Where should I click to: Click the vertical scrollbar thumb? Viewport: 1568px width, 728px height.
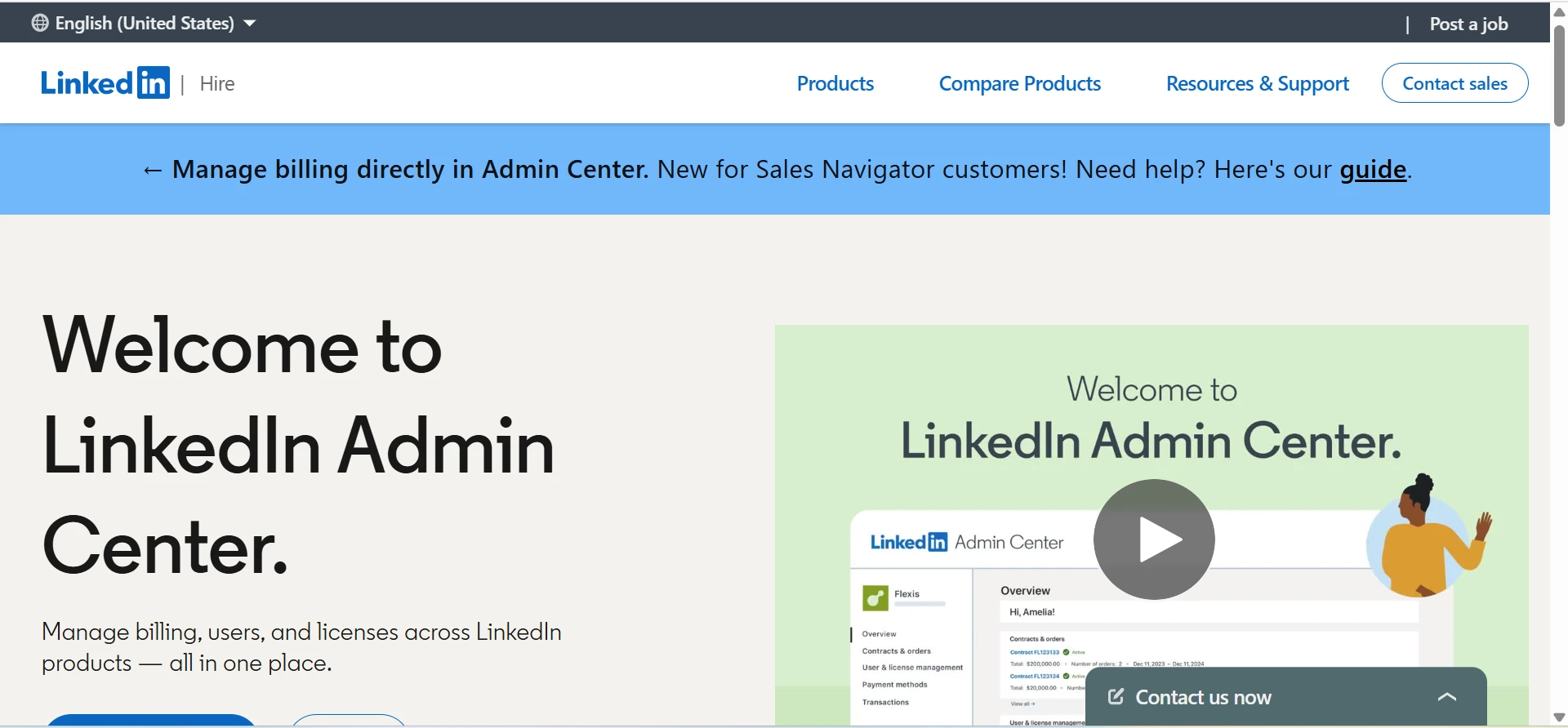pyautogui.click(x=1559, y=76)
